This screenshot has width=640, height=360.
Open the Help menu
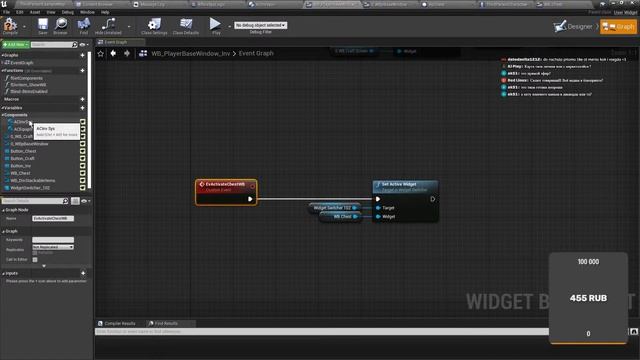pos(105,12)
